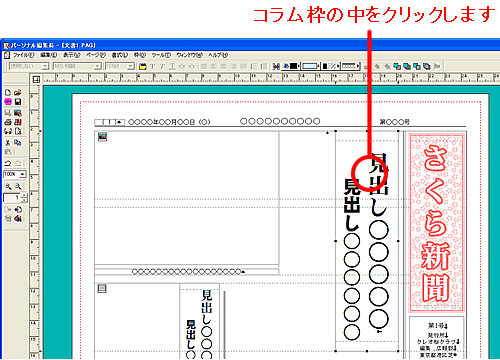Open the 書式 menu

(x=120, y=55)
